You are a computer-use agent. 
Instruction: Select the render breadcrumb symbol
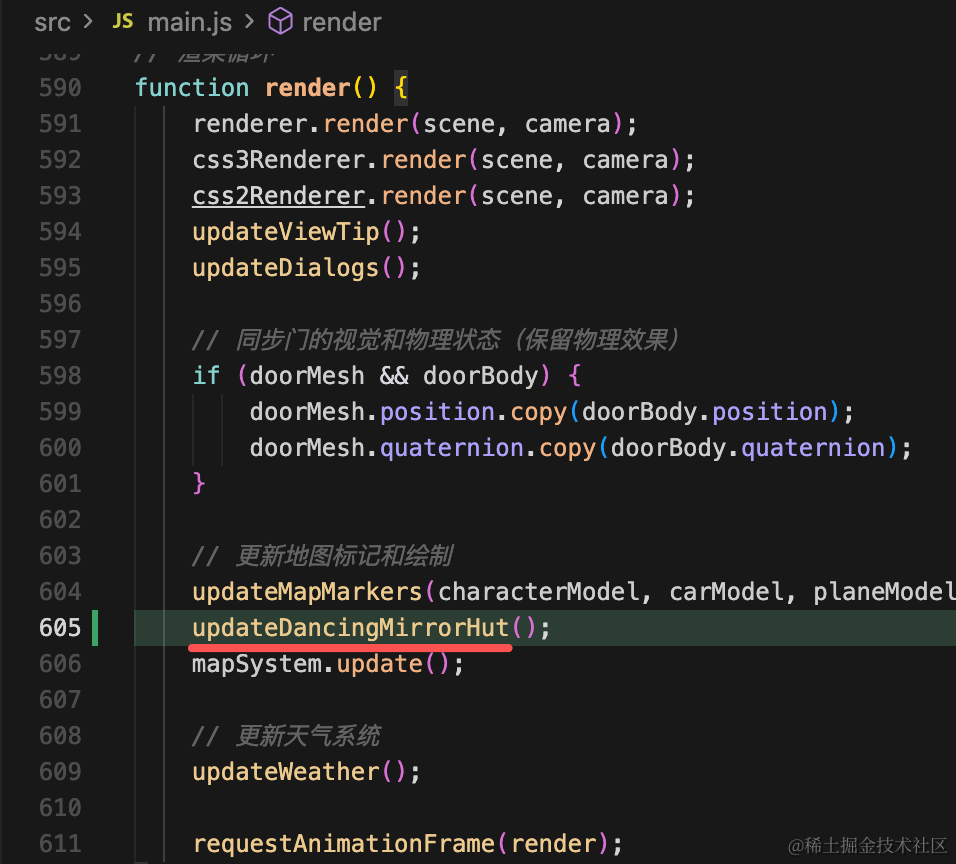(341, 23)
